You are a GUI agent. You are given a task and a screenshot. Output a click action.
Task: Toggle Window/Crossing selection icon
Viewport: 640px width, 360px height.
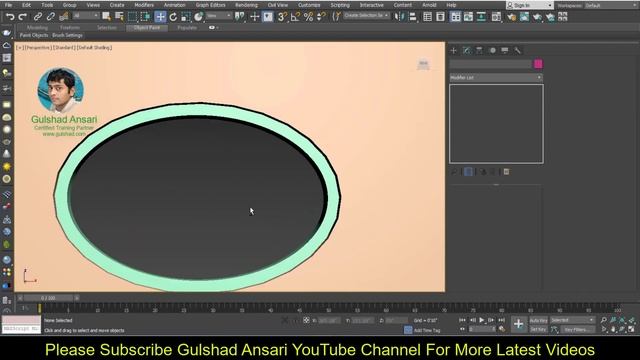[x=145, y=17]
